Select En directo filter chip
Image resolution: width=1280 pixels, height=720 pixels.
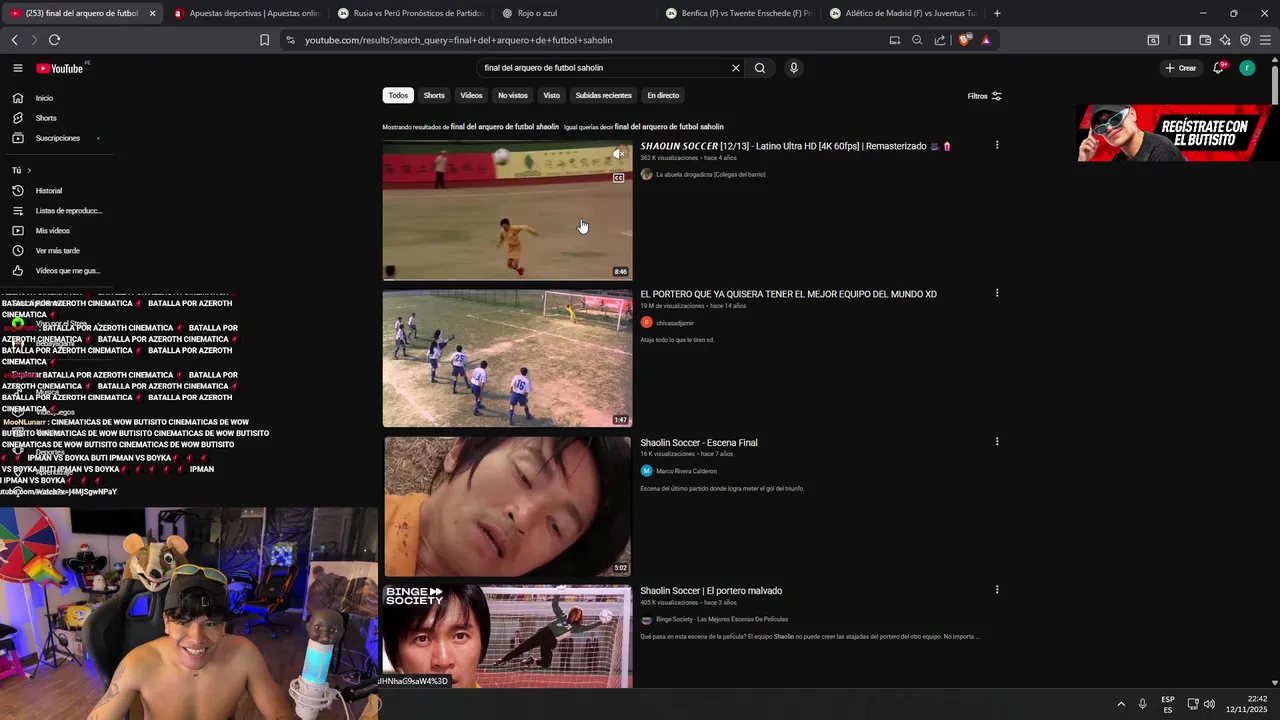[x=663, y=95]
